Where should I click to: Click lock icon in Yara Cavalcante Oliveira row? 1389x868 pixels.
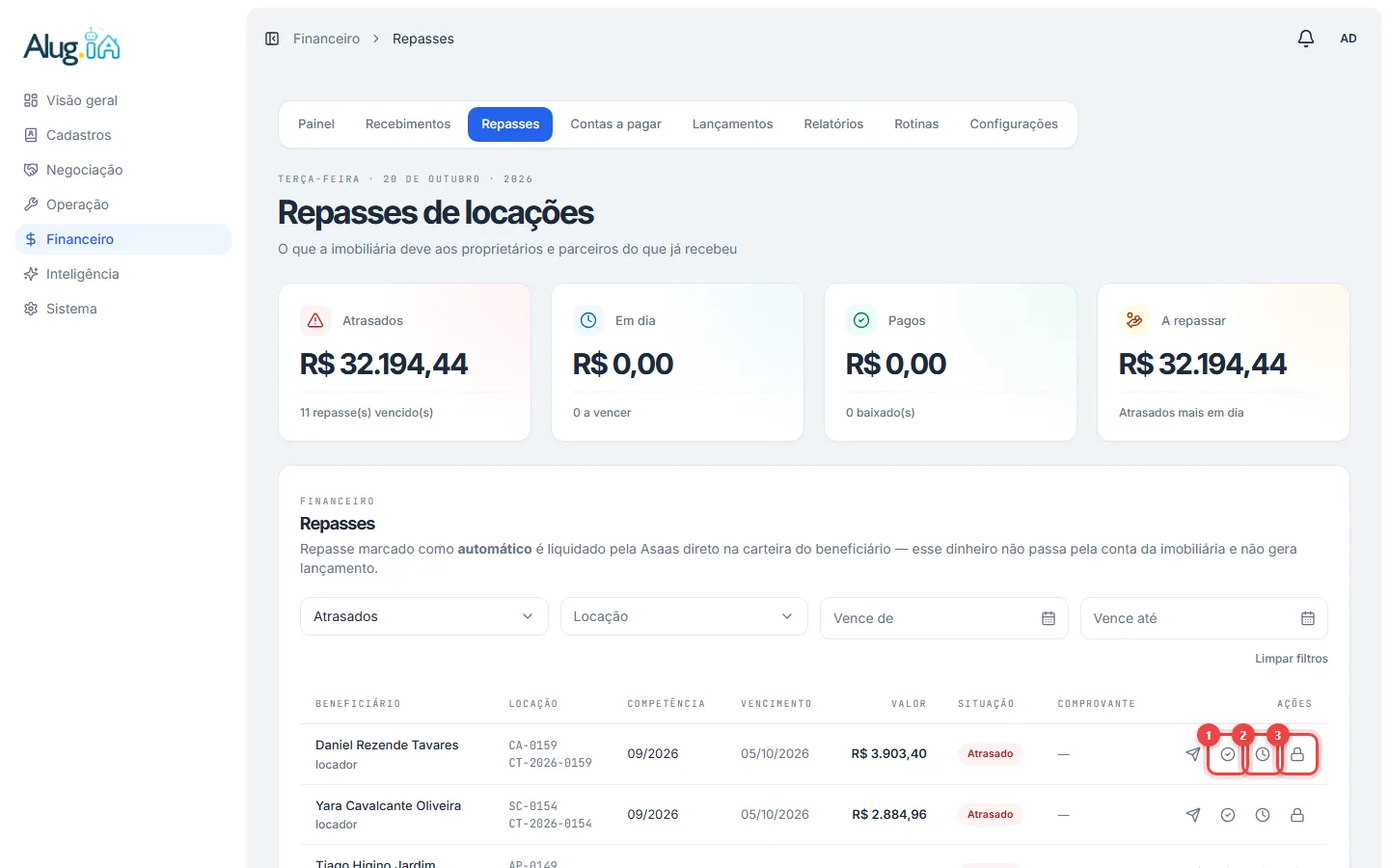(1297, 815)
